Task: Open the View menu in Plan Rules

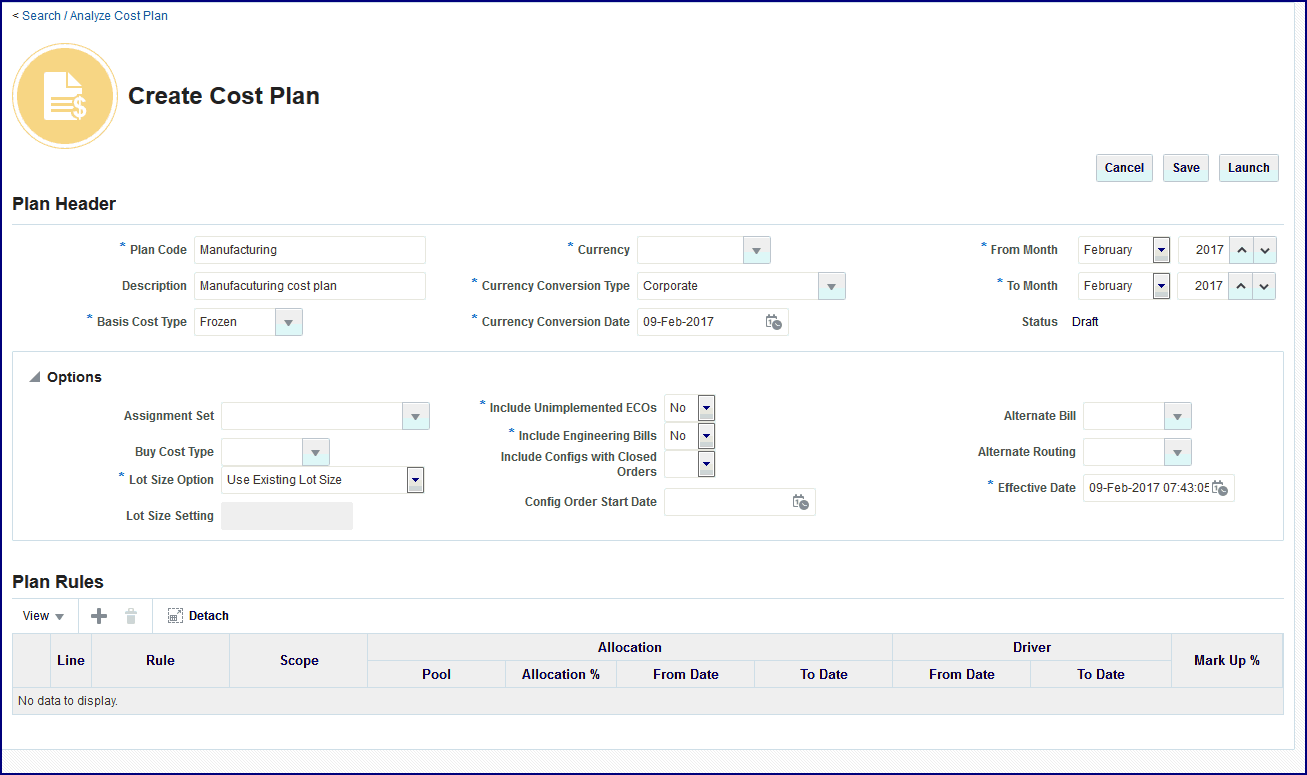Action: [x=44, y=616]
